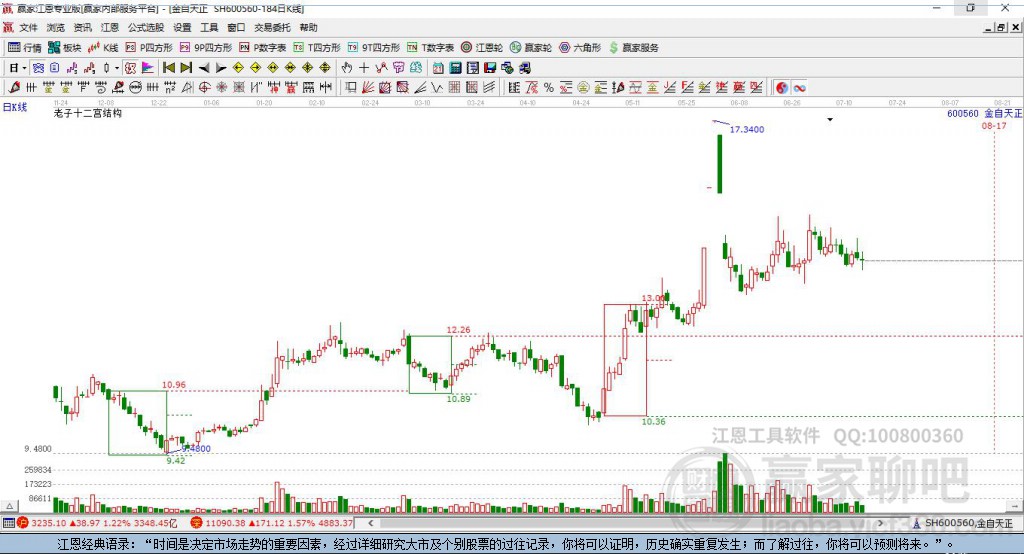The width and height of the screenshot is (1024, 554).
Task: Click the 沪 Shanghai index badge
Action: (23, 523)
